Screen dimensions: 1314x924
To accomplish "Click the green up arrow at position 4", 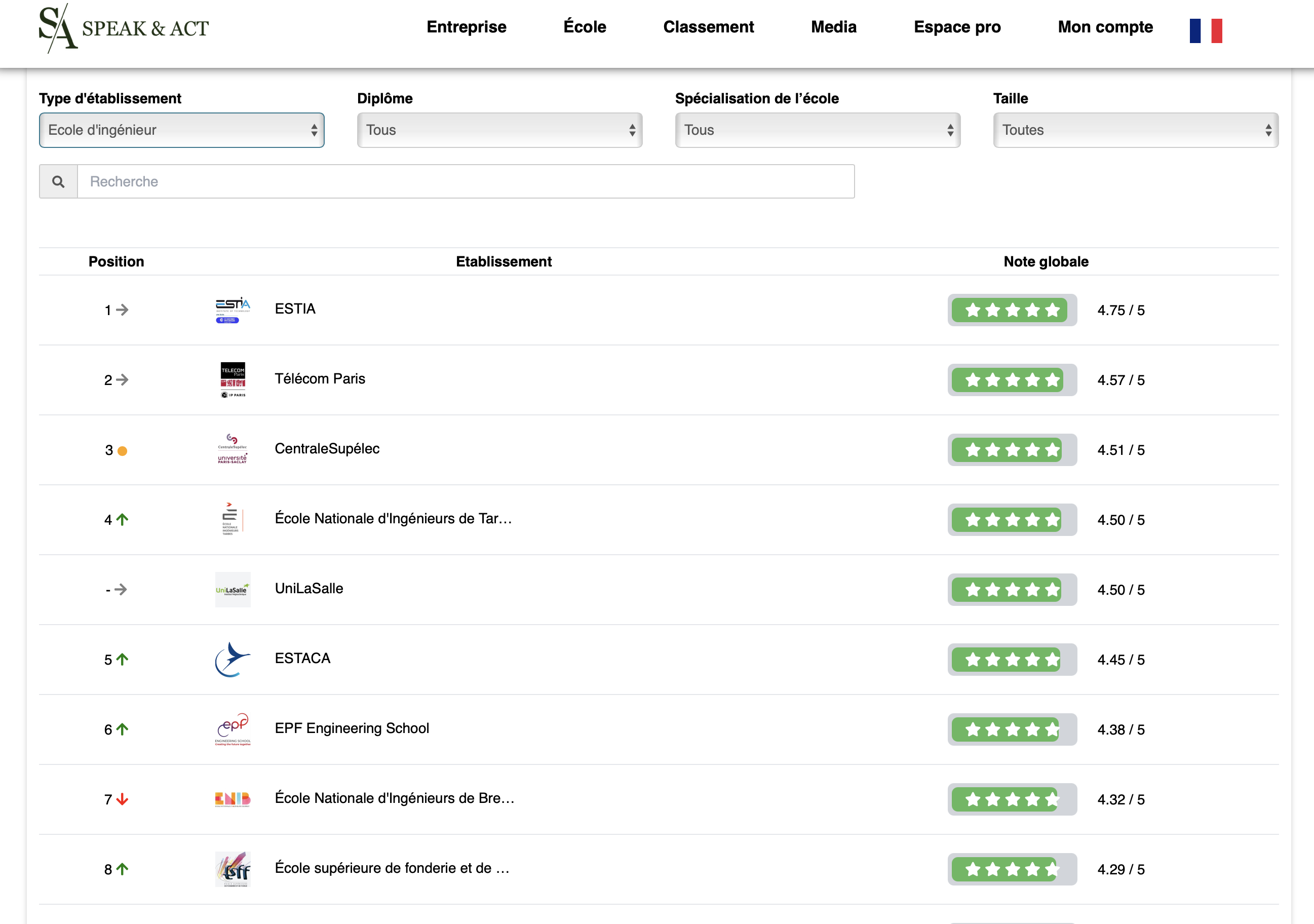I will pos(123,519).
